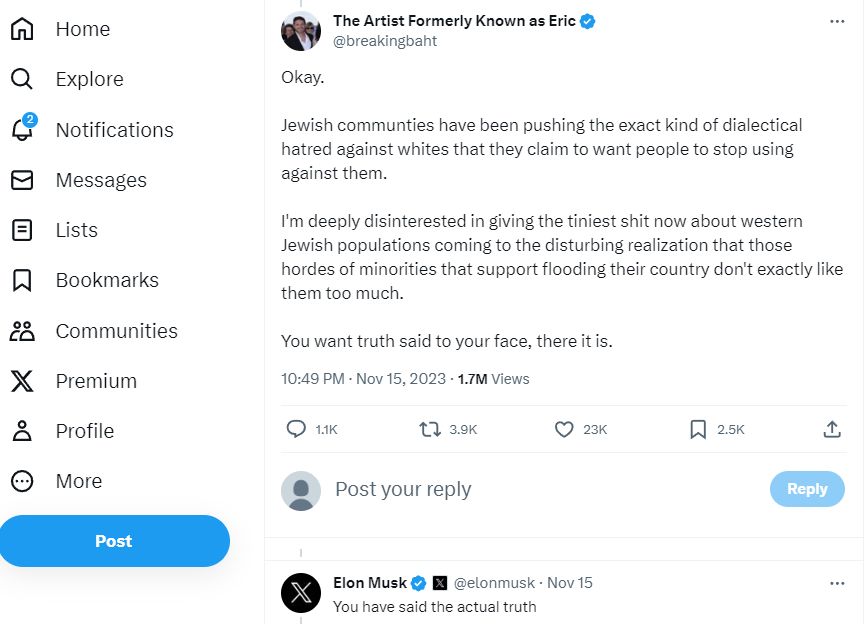
Task: Open three-dot menu on main post
Action: 837,21
